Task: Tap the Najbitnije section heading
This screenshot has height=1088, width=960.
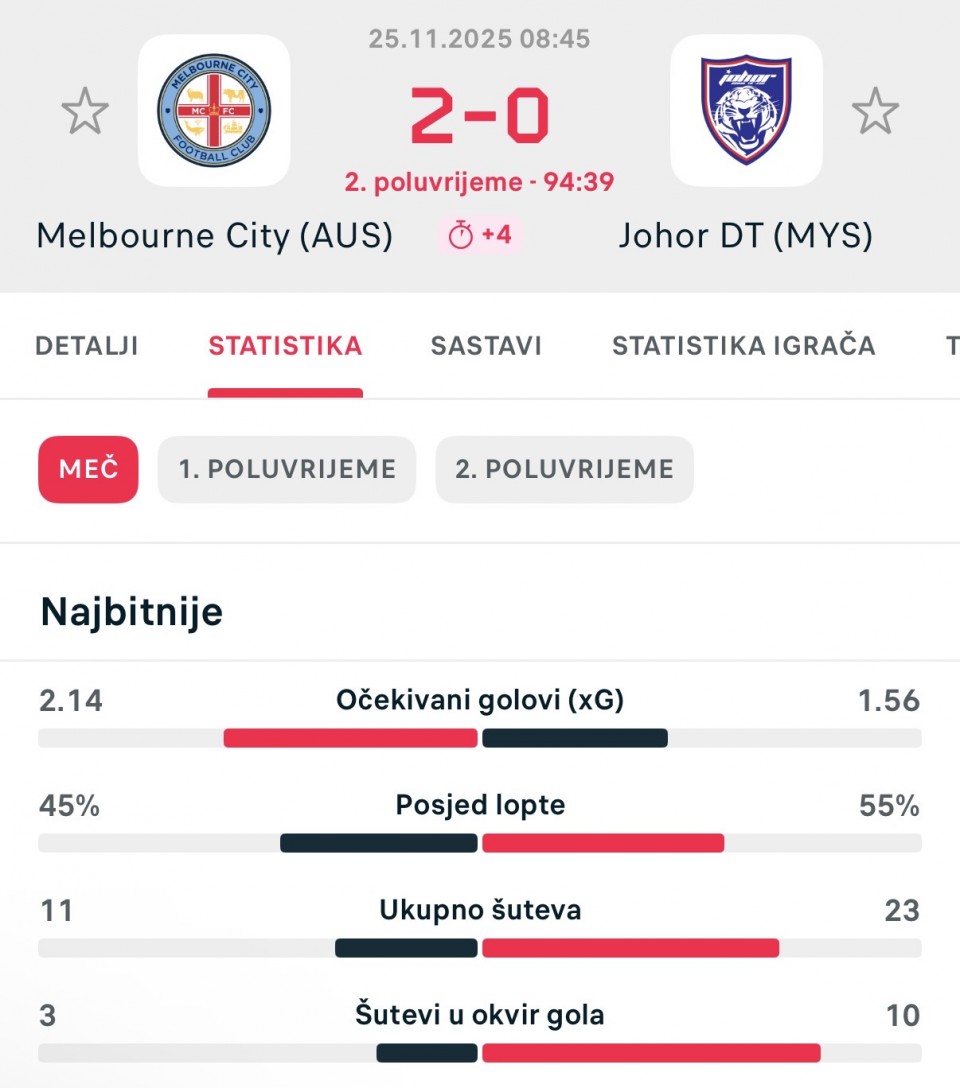Action: click(x=132, y=611)
